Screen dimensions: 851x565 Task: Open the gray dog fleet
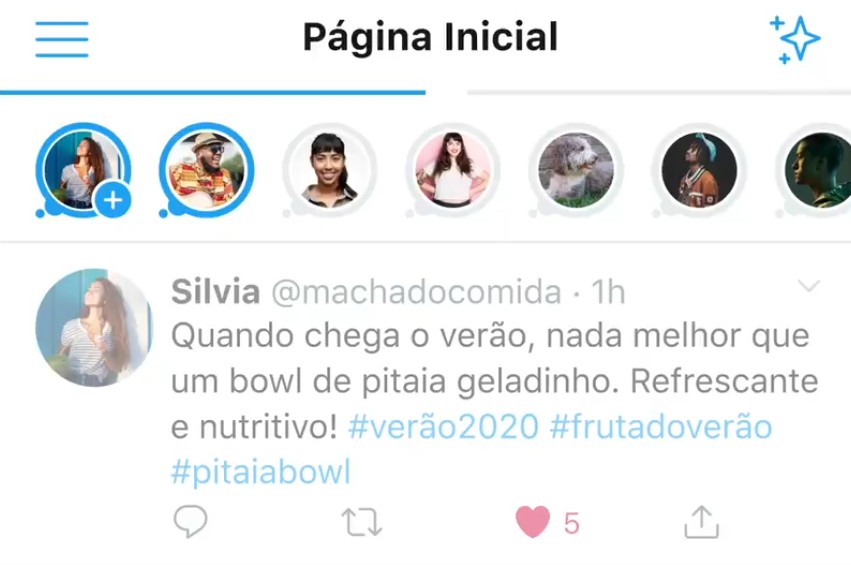(576, 170)
